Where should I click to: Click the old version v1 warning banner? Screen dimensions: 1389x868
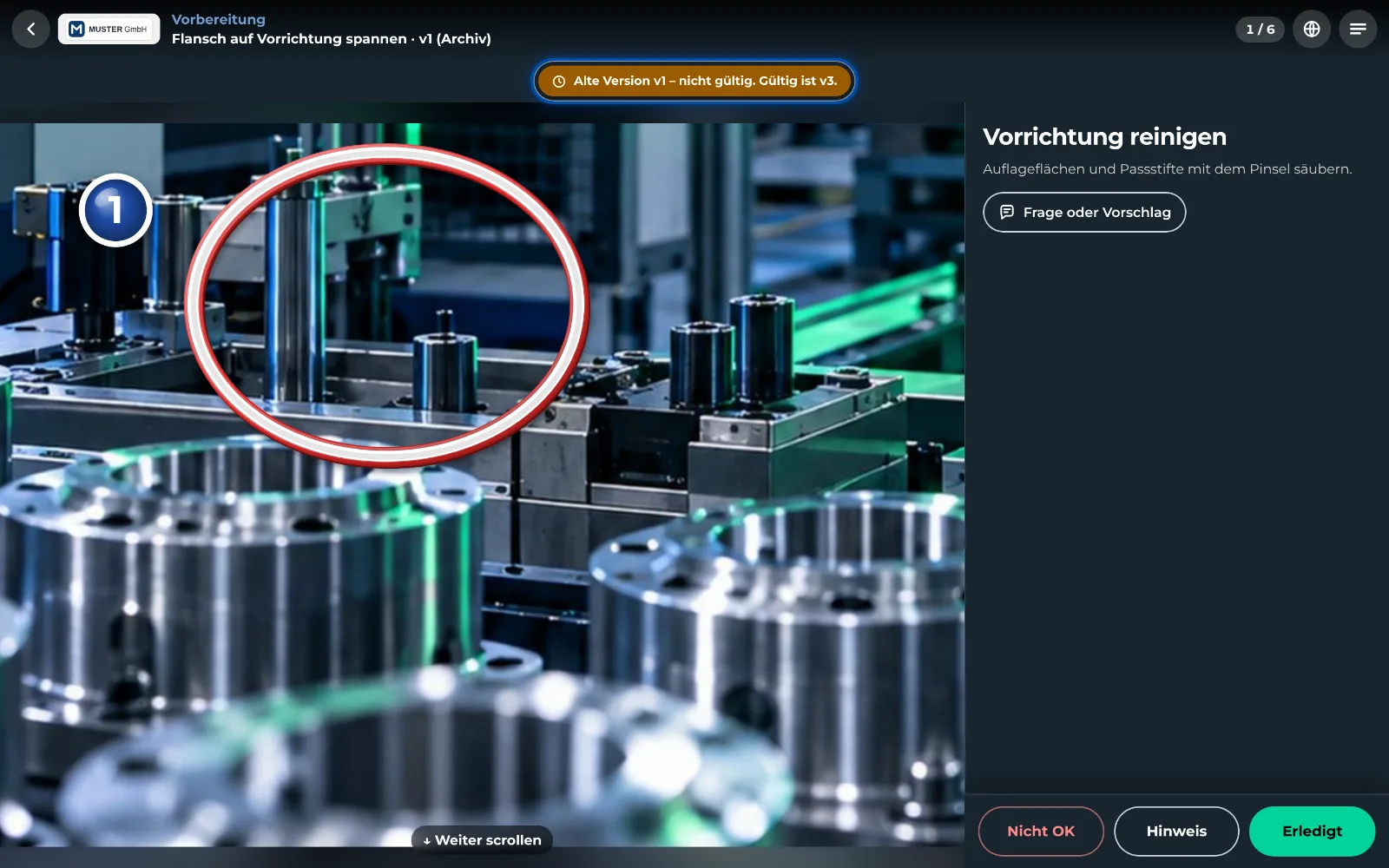tap(694, 81)
